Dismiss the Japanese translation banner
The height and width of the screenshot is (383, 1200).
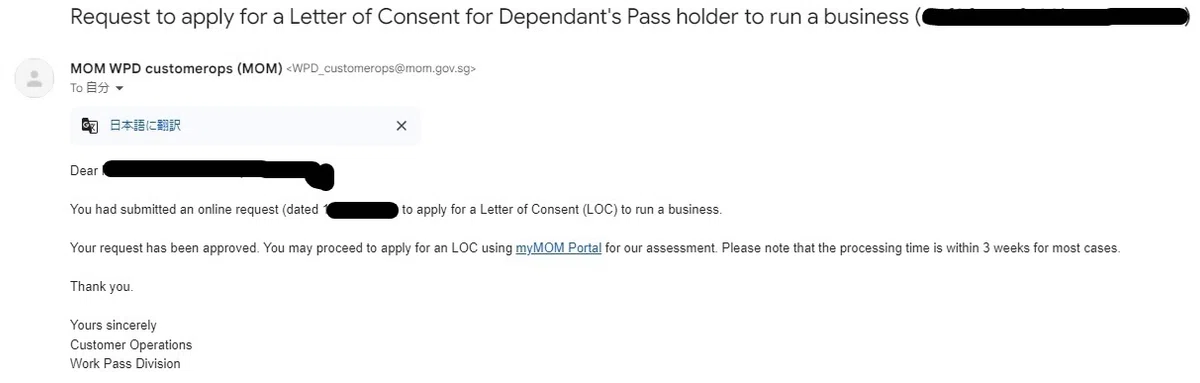pyautogui.click(x=401, y=125)
